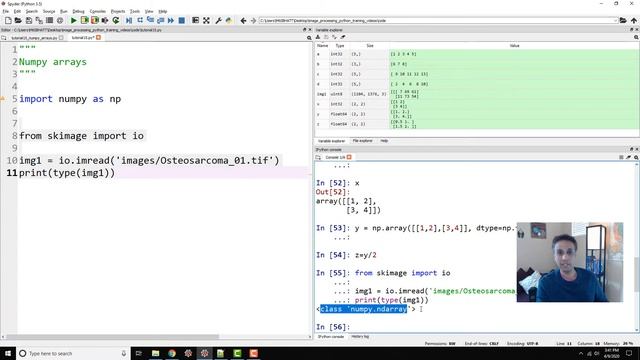Select the img1 variable row
This screenshot has height=360, width=640.
[477, 94]
